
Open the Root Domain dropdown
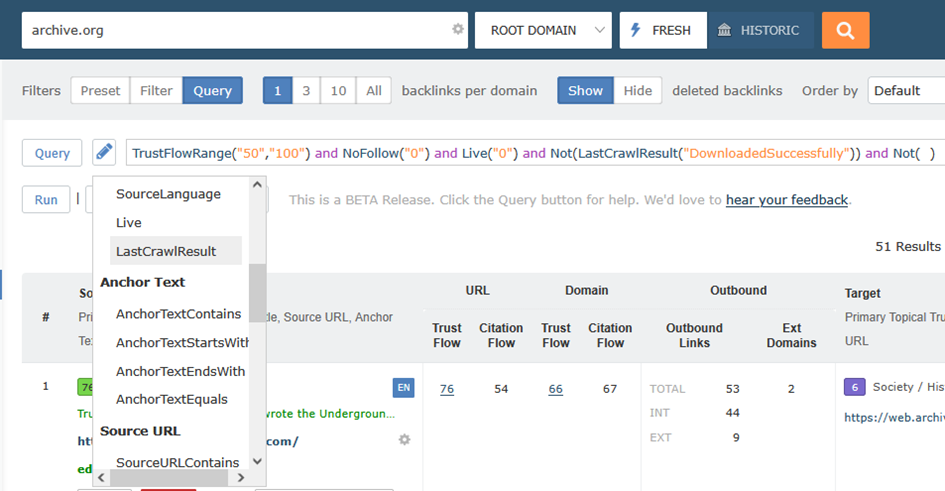point(543,30)
